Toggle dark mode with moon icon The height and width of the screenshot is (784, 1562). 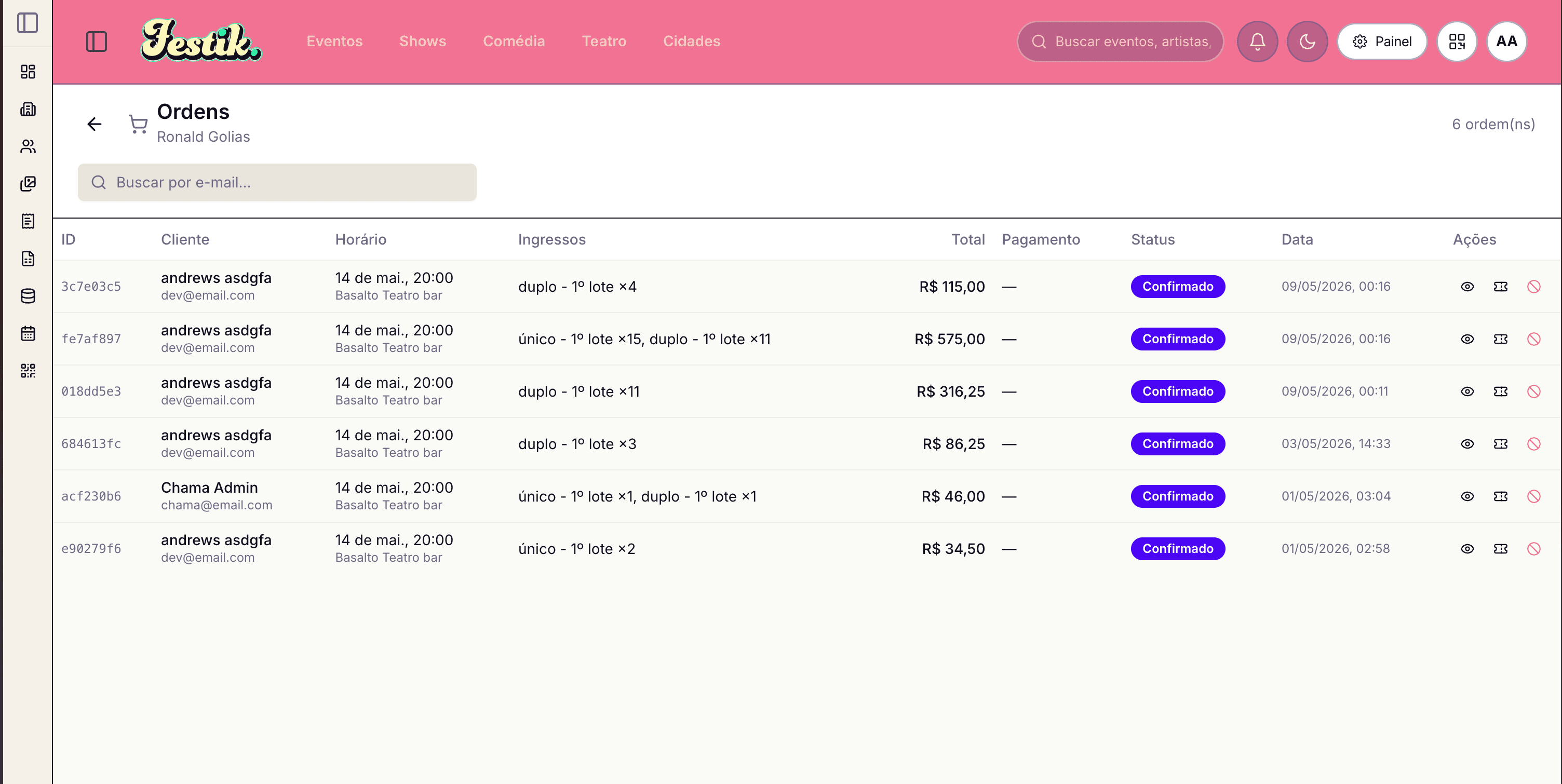click(1307, 41)
